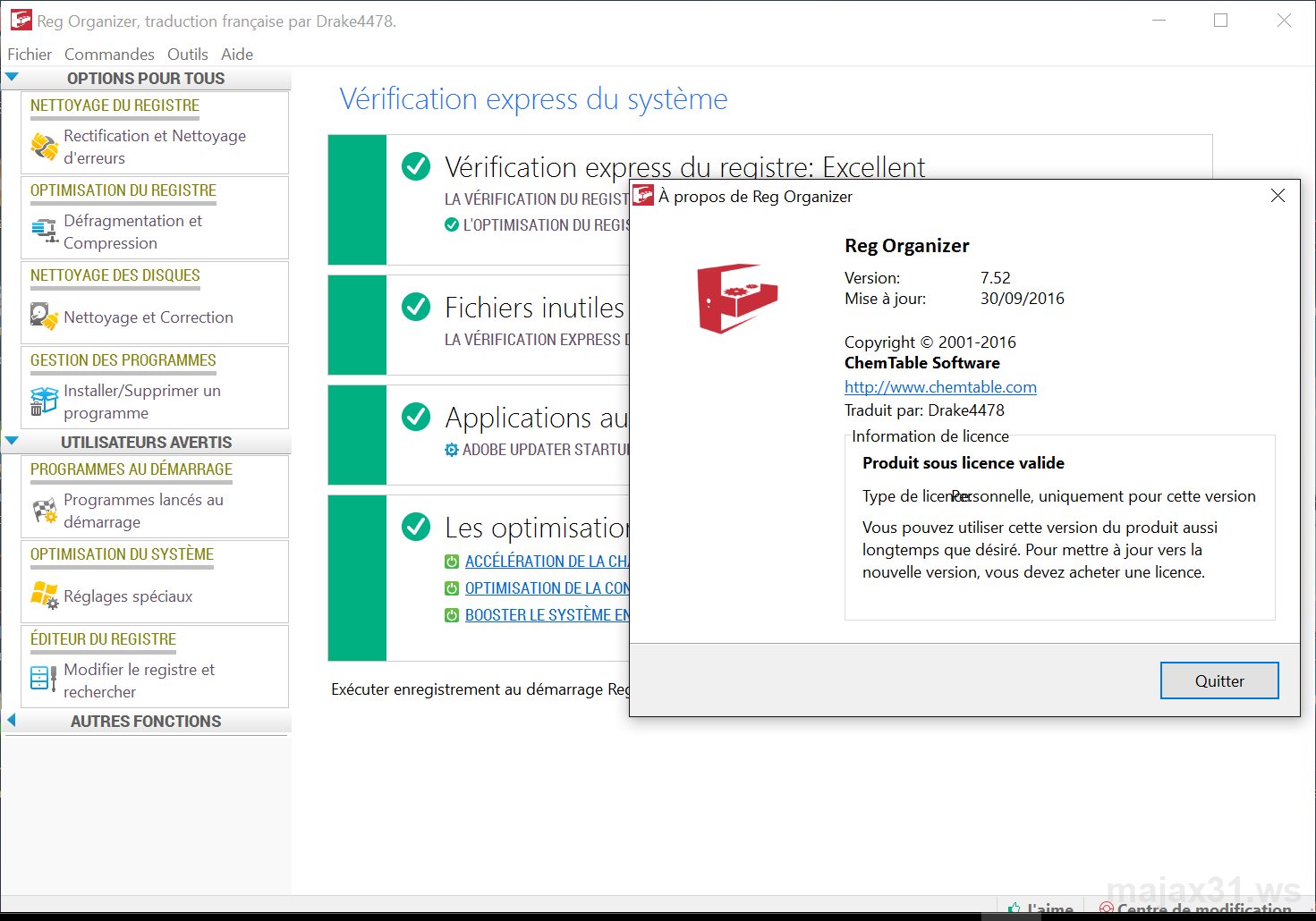1316x921 pixels.
Task: Open the Aide menu
Action: coord(237,55)
